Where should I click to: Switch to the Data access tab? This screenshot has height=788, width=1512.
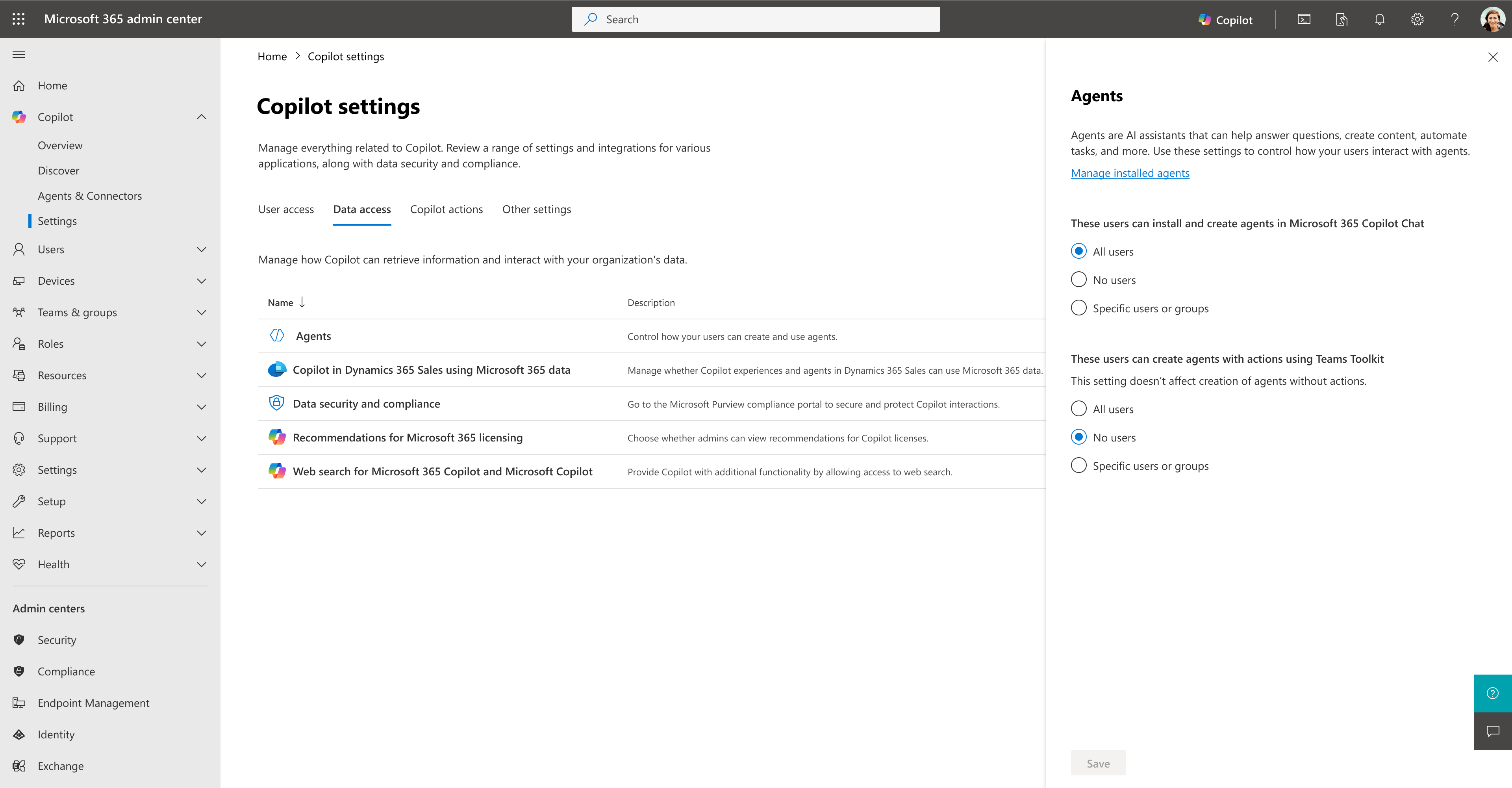[x=361, y=210]
